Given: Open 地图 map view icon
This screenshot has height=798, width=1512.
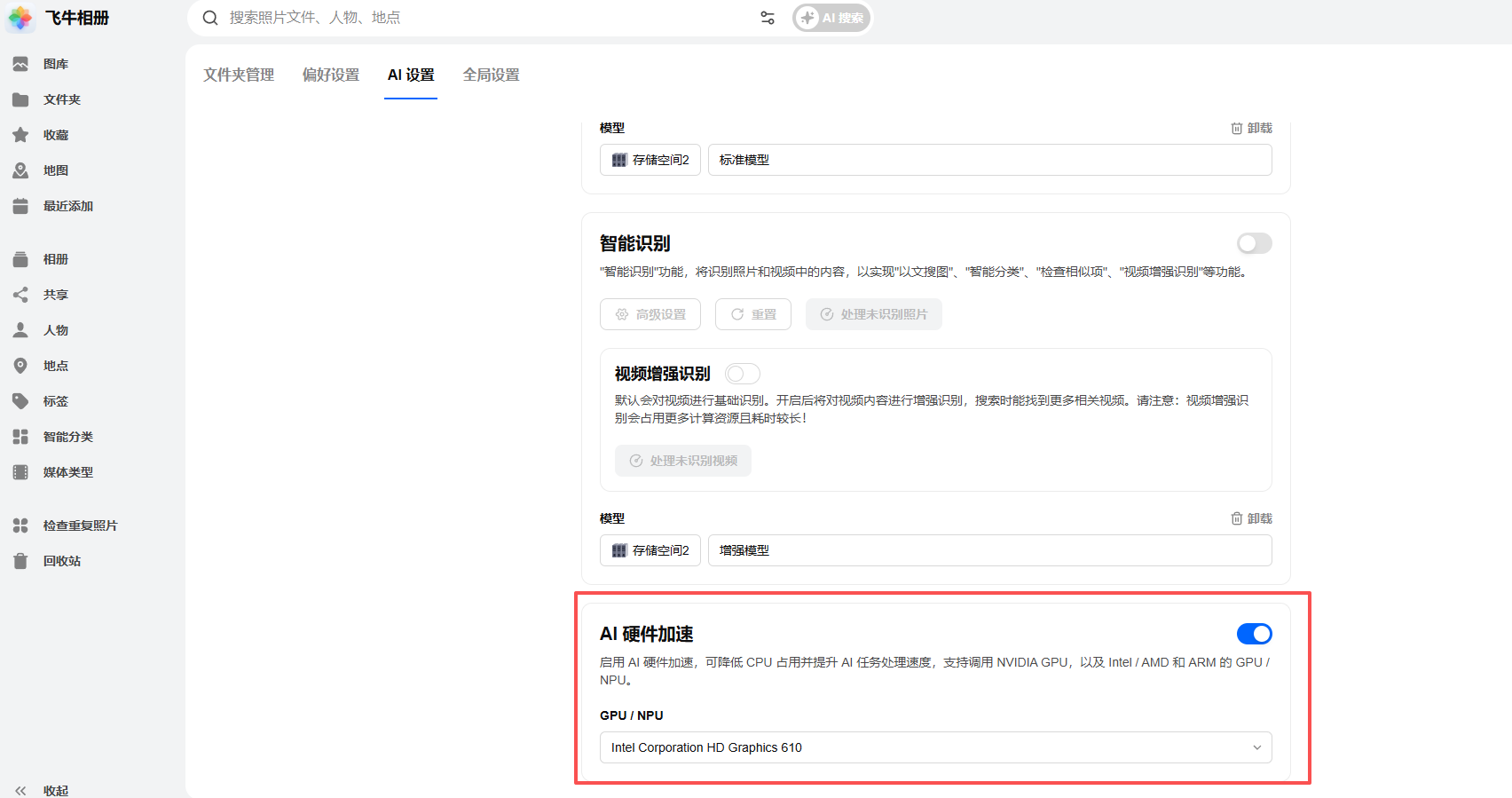Looking at the screenshot, I should [20, 170].
